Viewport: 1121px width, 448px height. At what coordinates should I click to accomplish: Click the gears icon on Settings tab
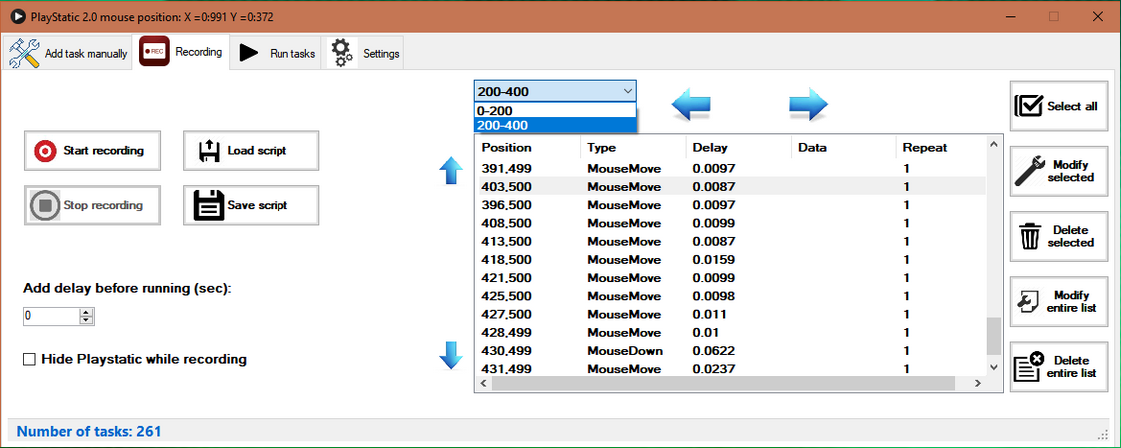coord(342,53)
